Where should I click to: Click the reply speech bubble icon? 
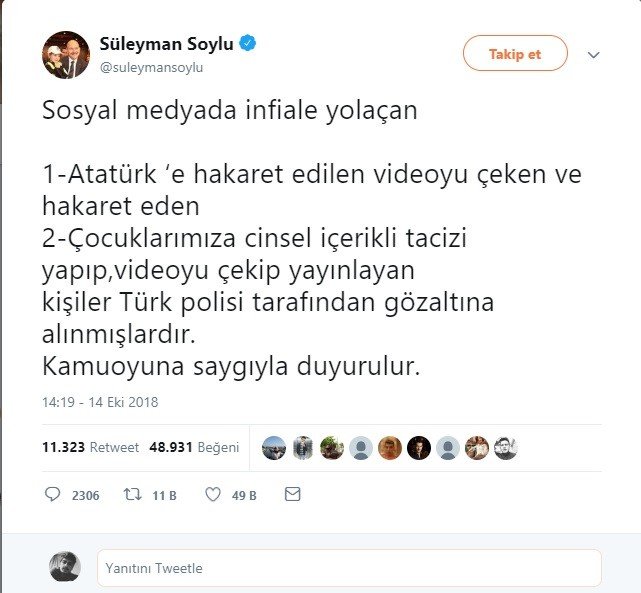tap(52, 495)
